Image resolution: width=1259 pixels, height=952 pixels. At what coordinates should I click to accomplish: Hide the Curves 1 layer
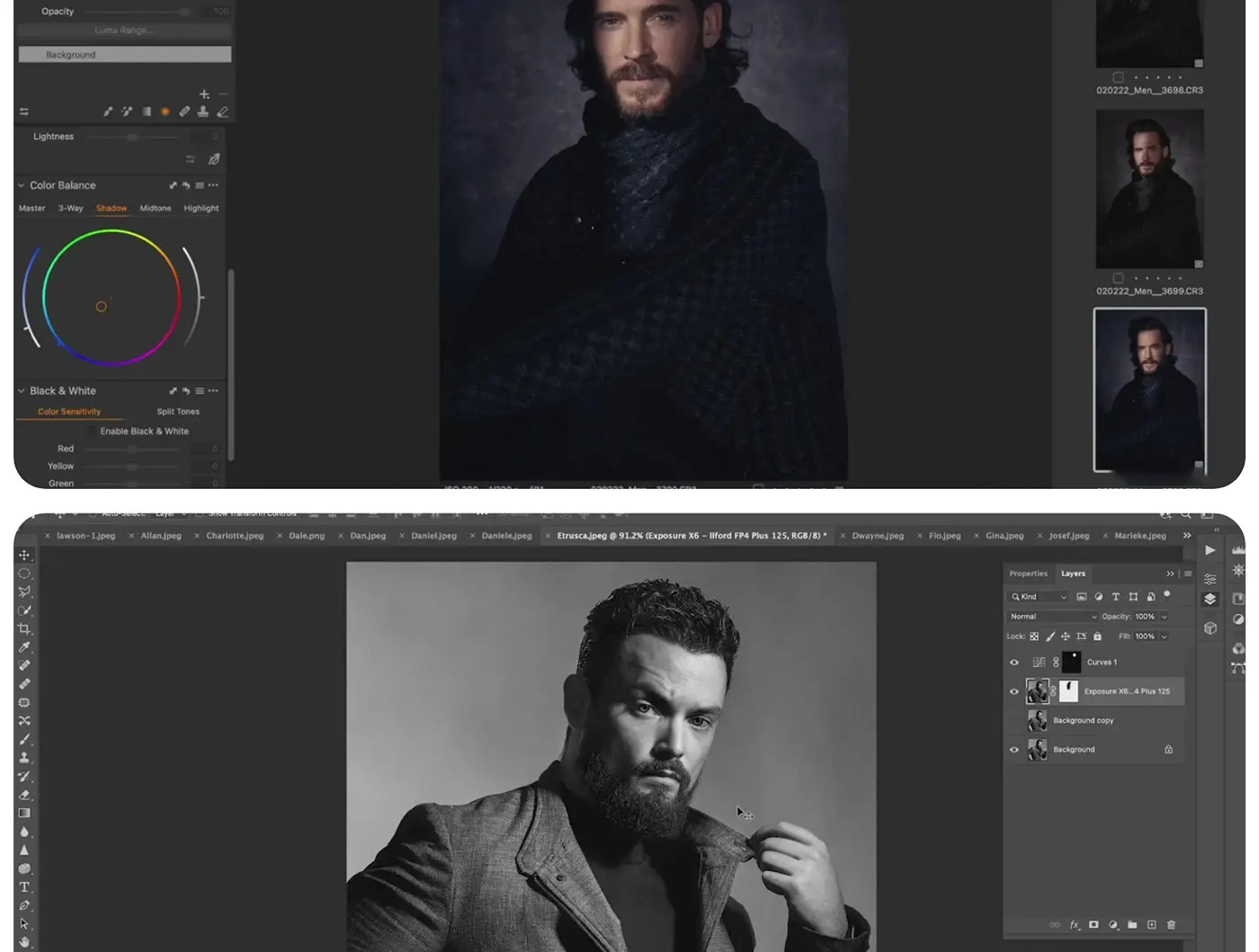[x=1014, y=663]
